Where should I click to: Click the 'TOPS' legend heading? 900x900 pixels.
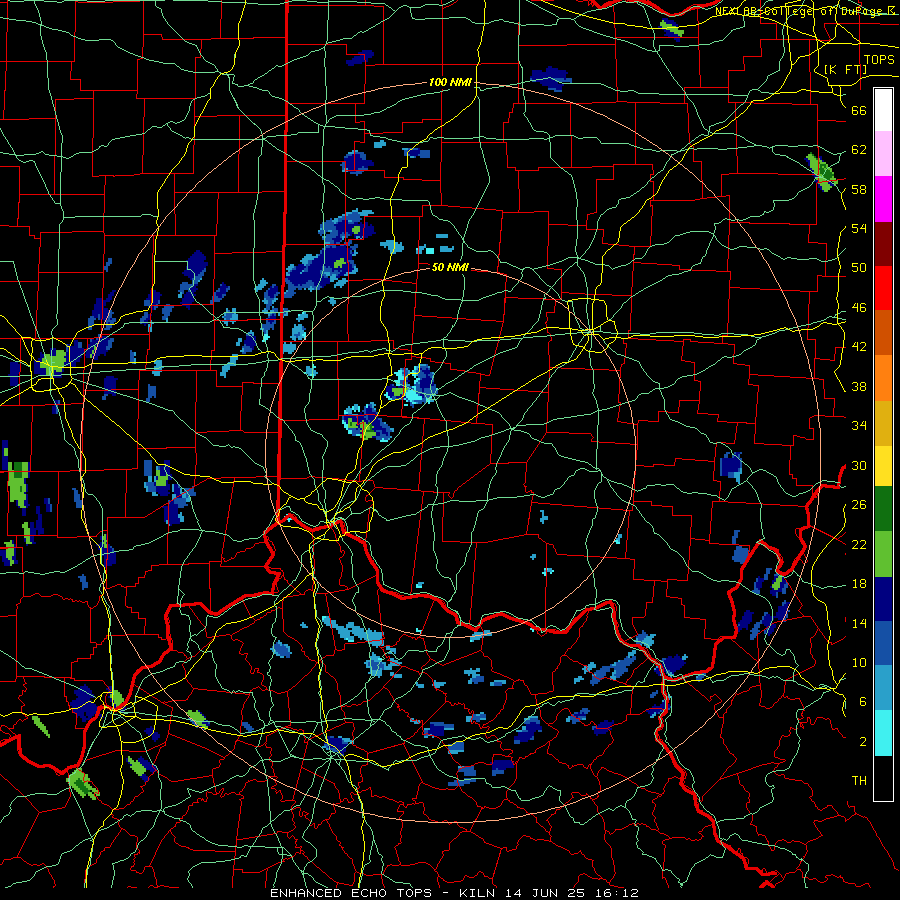point(879,60)
